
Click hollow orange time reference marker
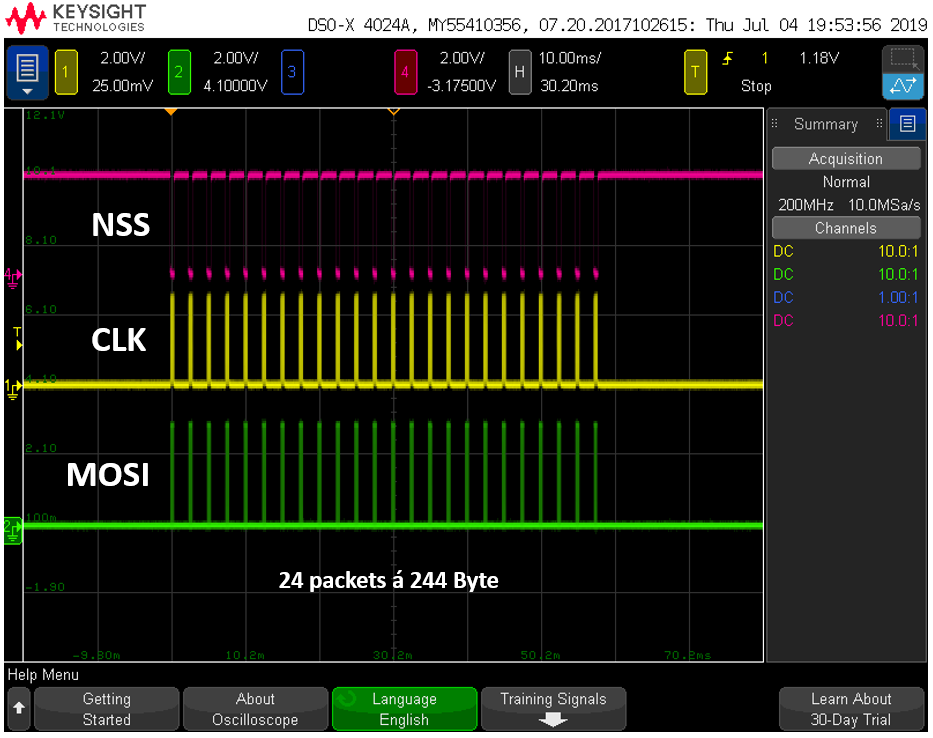393,111
